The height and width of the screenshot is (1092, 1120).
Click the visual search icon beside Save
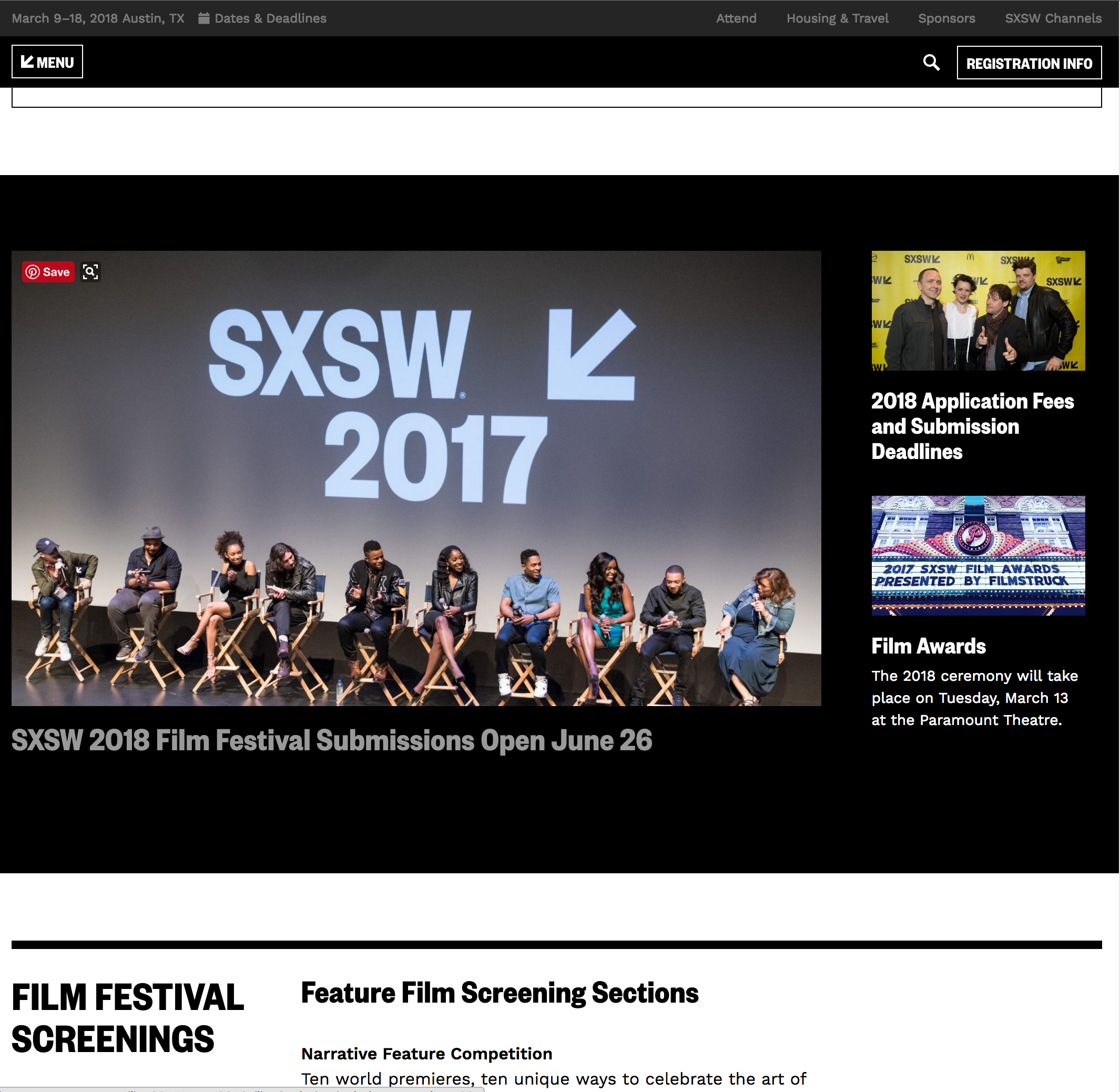pyautogui.click(x=90, y=272)
